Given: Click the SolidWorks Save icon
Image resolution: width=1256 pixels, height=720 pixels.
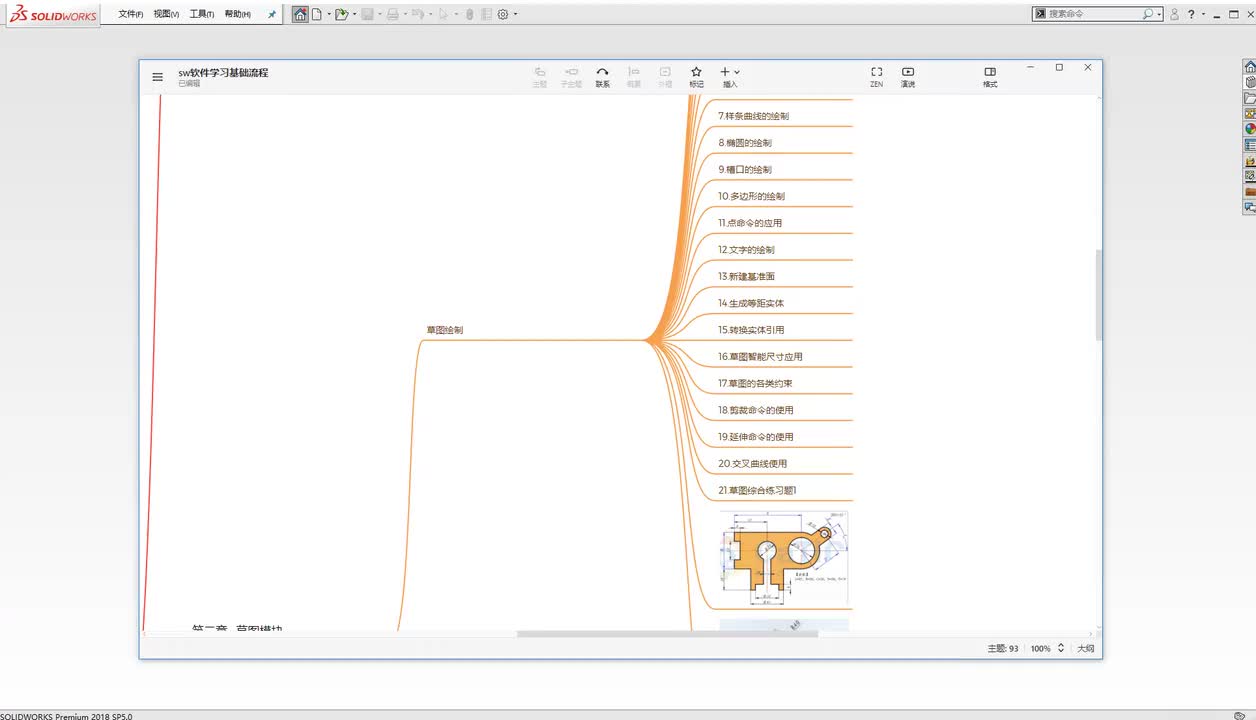Looking at the screenshot, I should click(x=367, y=14).
